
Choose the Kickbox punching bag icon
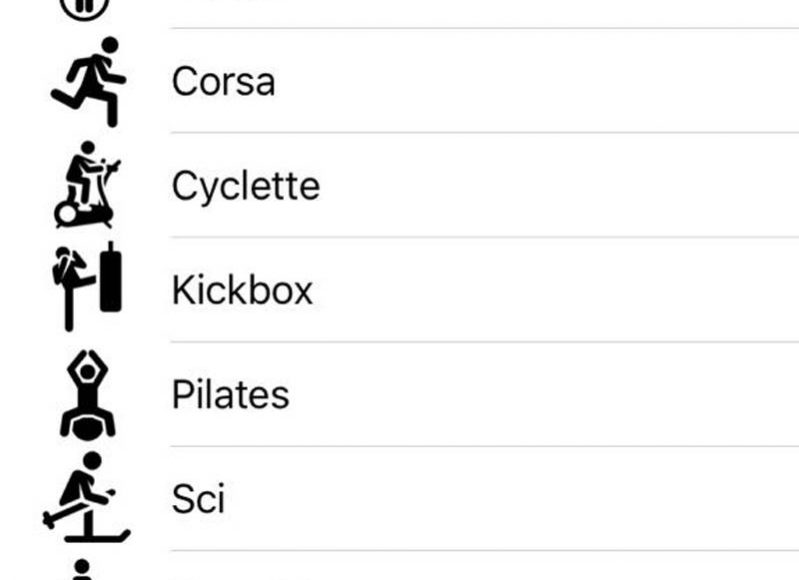click(x=87, y=286)
